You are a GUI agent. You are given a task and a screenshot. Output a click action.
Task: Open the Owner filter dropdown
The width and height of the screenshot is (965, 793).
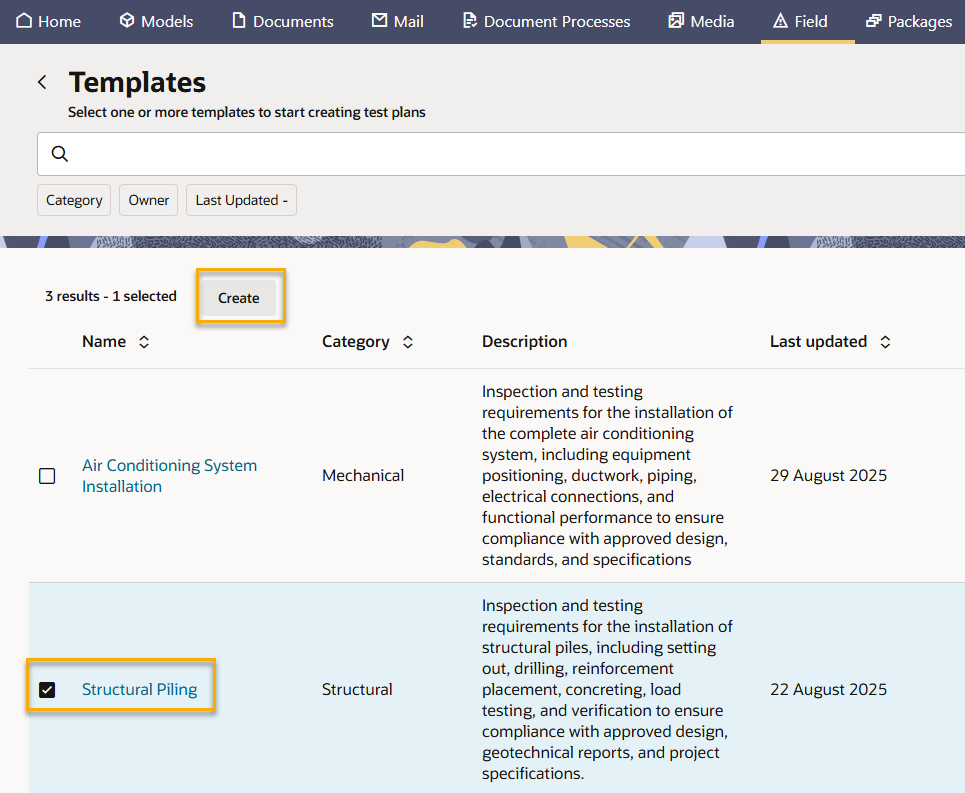click(149, 200)
